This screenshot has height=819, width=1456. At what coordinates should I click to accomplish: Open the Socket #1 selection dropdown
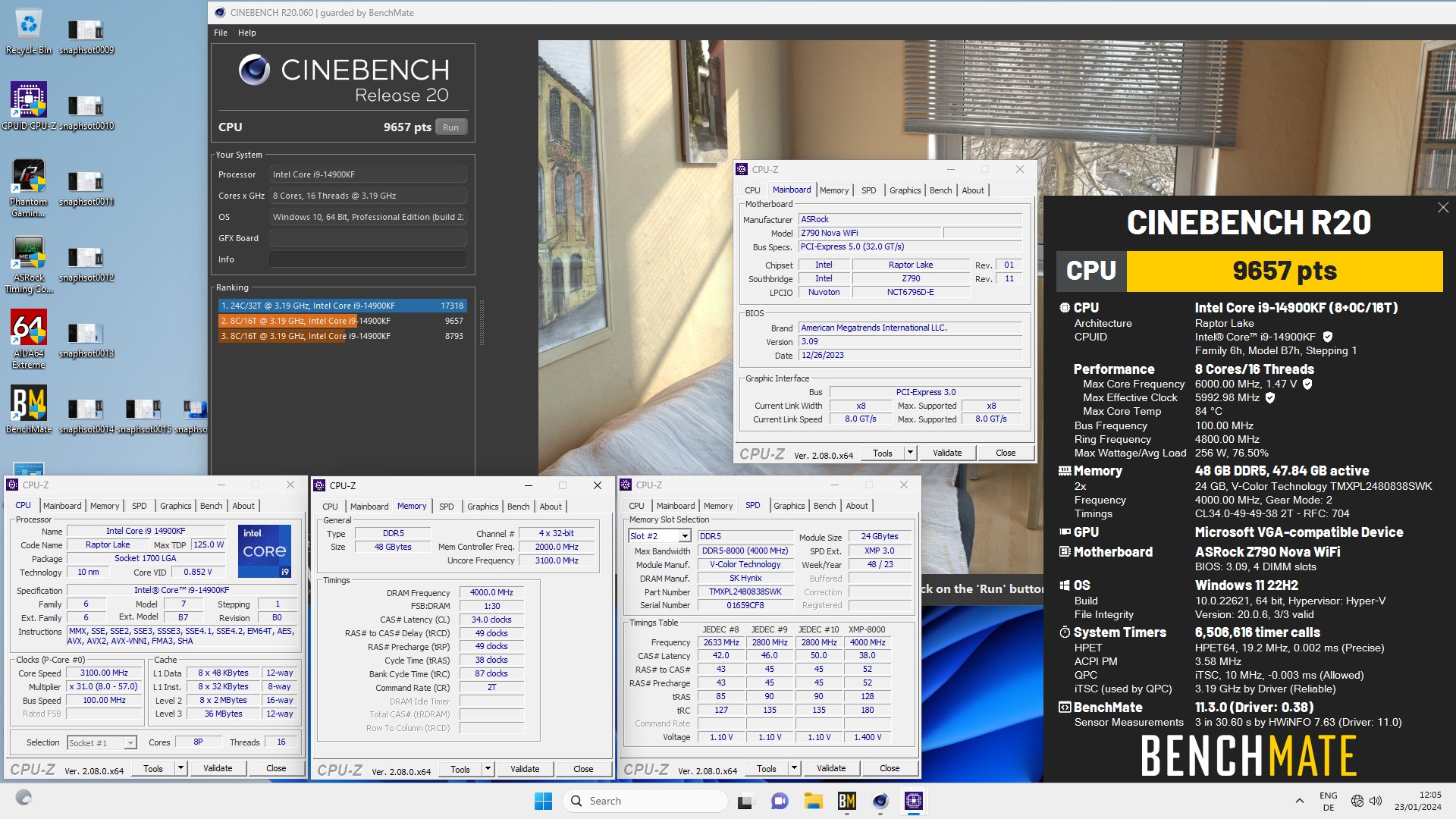130,743
